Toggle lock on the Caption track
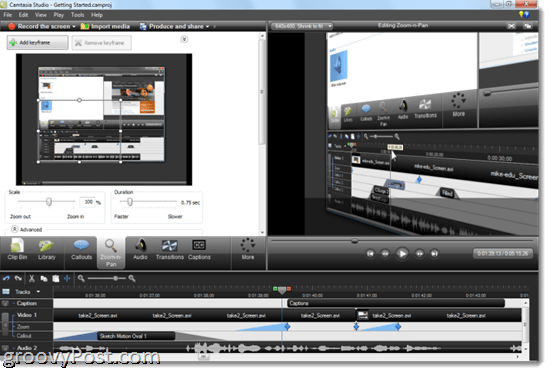Image resolution: width=550 pixels, height=373 pixels. pos(5,304)
